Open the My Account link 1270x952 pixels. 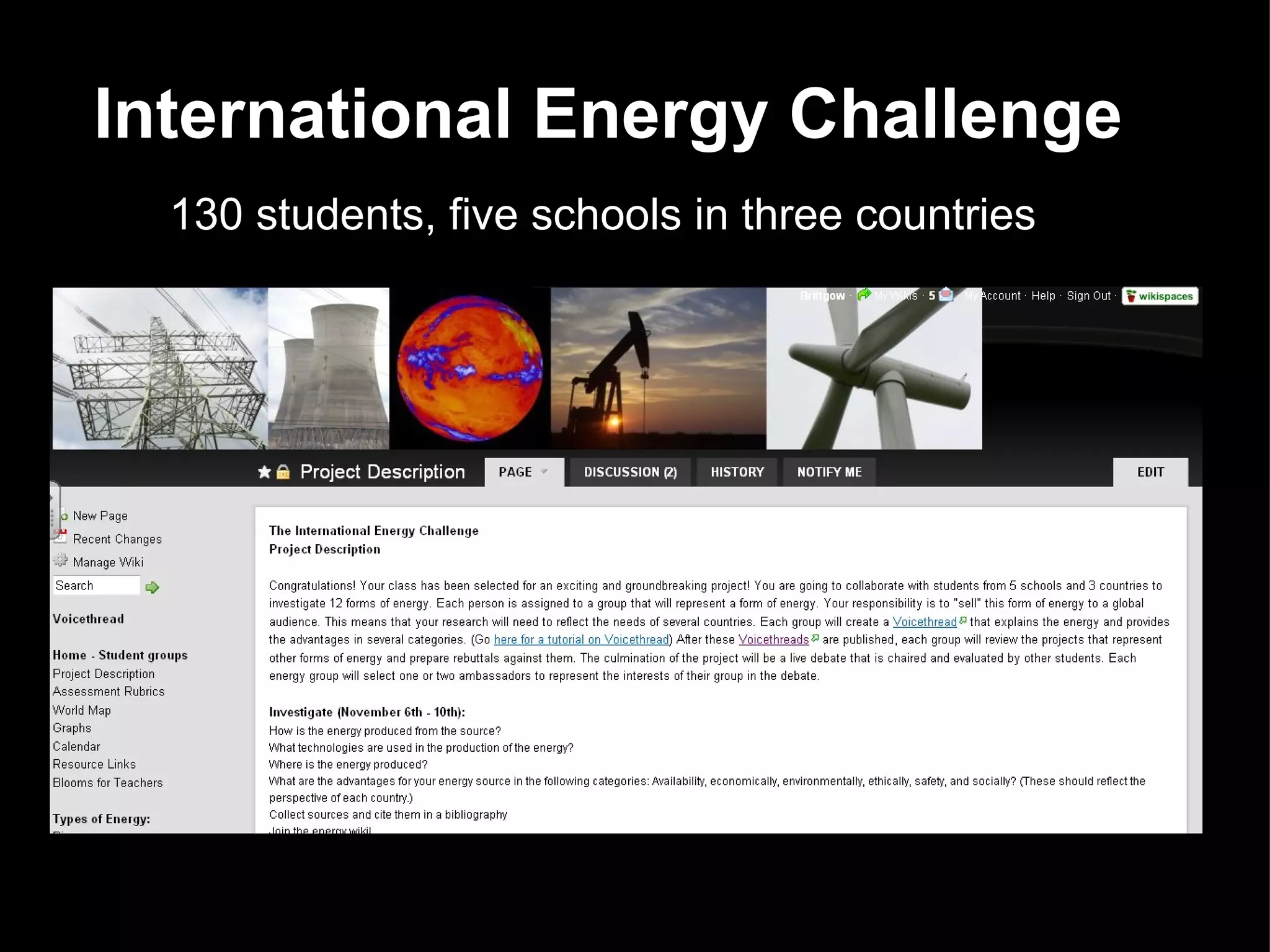[992, 296]
